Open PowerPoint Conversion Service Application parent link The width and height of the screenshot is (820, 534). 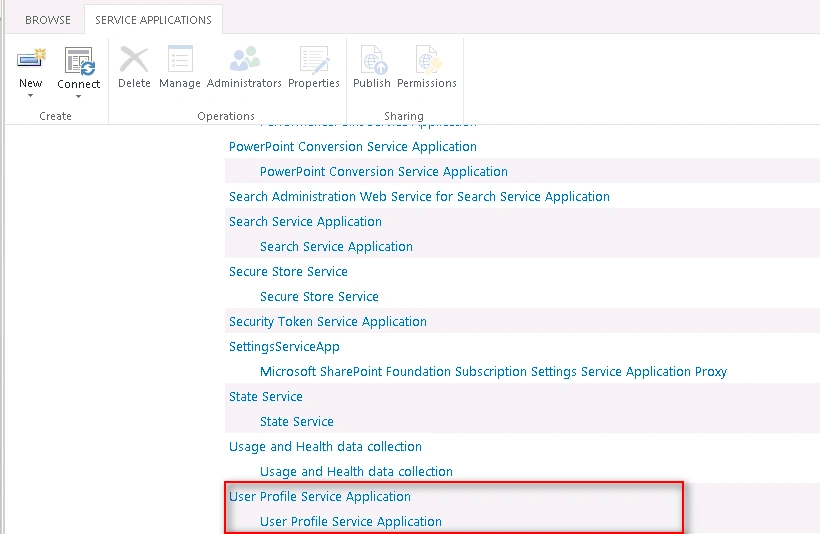353,146
